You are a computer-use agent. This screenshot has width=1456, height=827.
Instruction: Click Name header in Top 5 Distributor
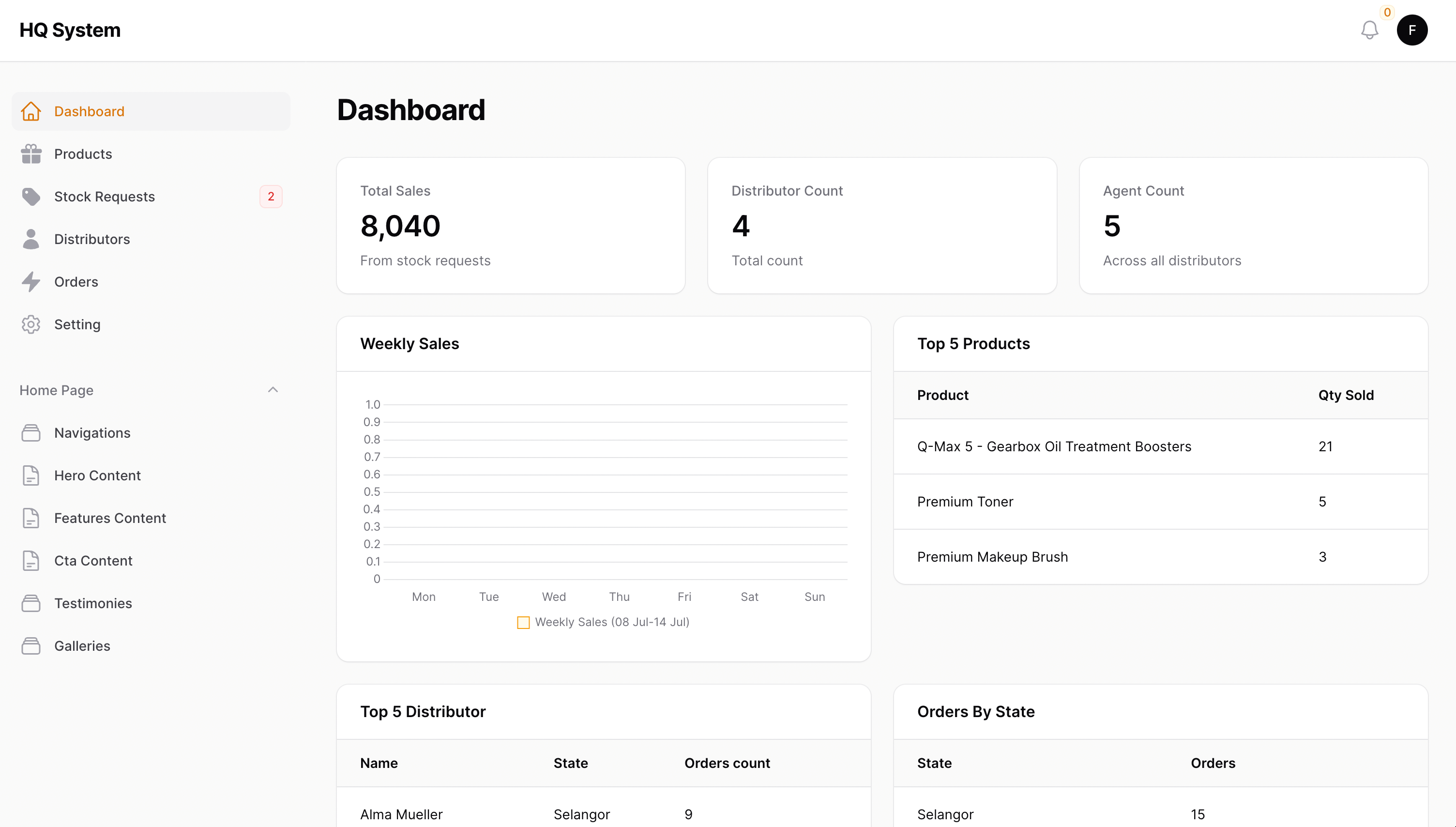[379, 764]
